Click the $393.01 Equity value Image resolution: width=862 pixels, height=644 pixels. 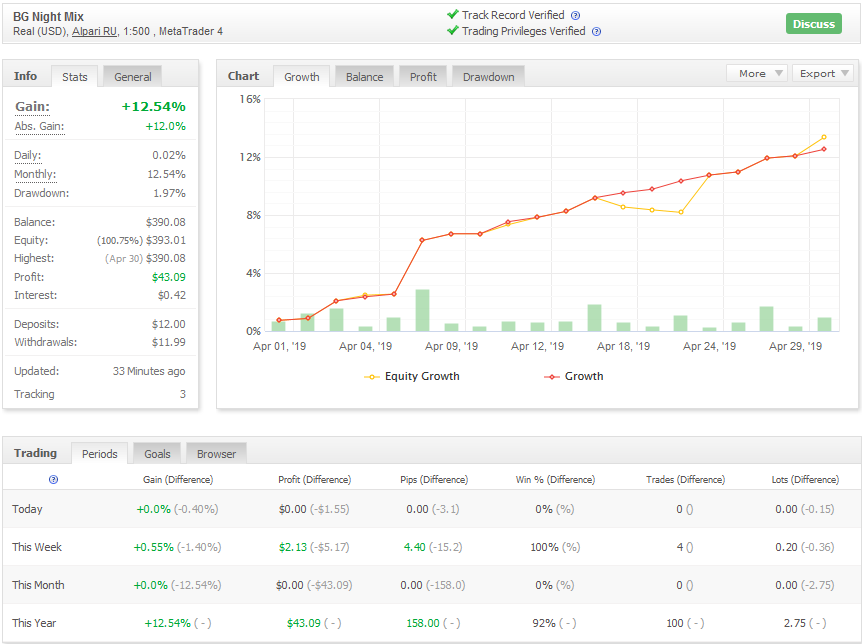[165, 240]
